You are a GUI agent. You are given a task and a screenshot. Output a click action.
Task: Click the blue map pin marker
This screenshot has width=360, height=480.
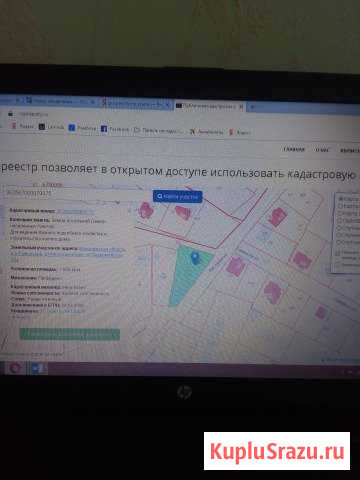[195, 258]
